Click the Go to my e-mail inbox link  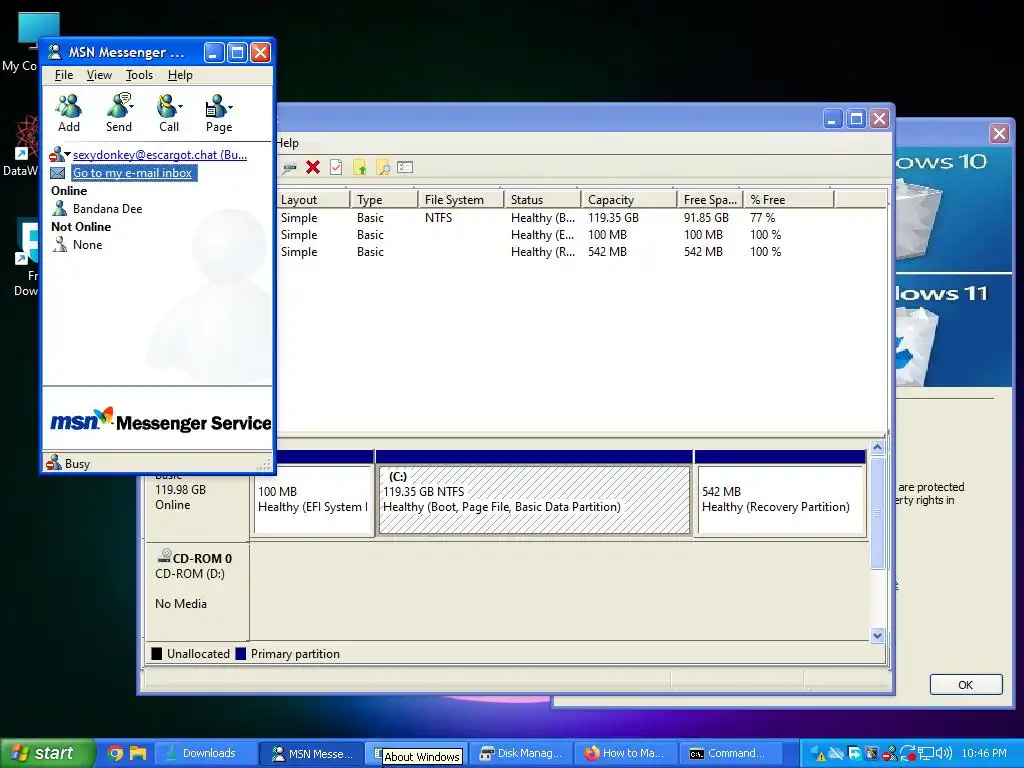coord(133,173)
